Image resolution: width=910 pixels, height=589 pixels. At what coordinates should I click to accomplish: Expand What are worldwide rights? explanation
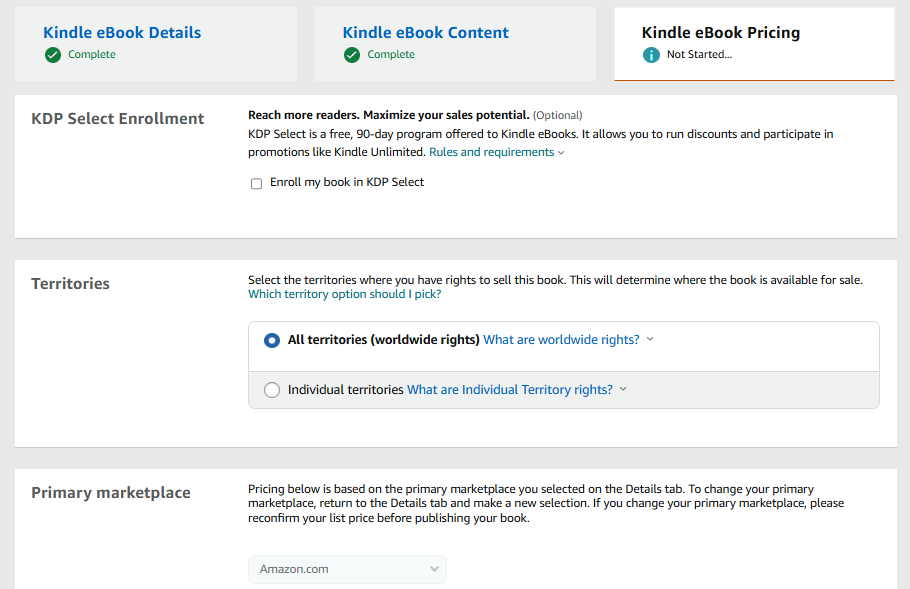click(x=561, y=340)
